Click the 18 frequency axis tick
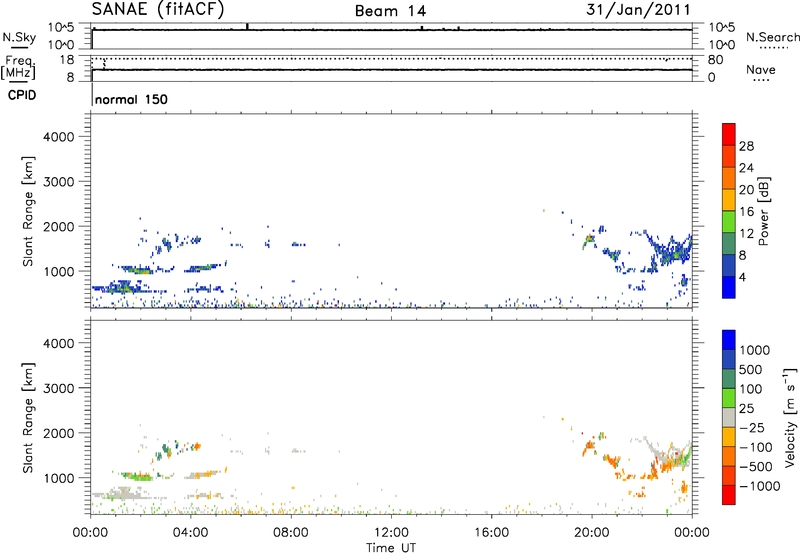This screenshot has height=554, width=800. (x=66, y=60)
